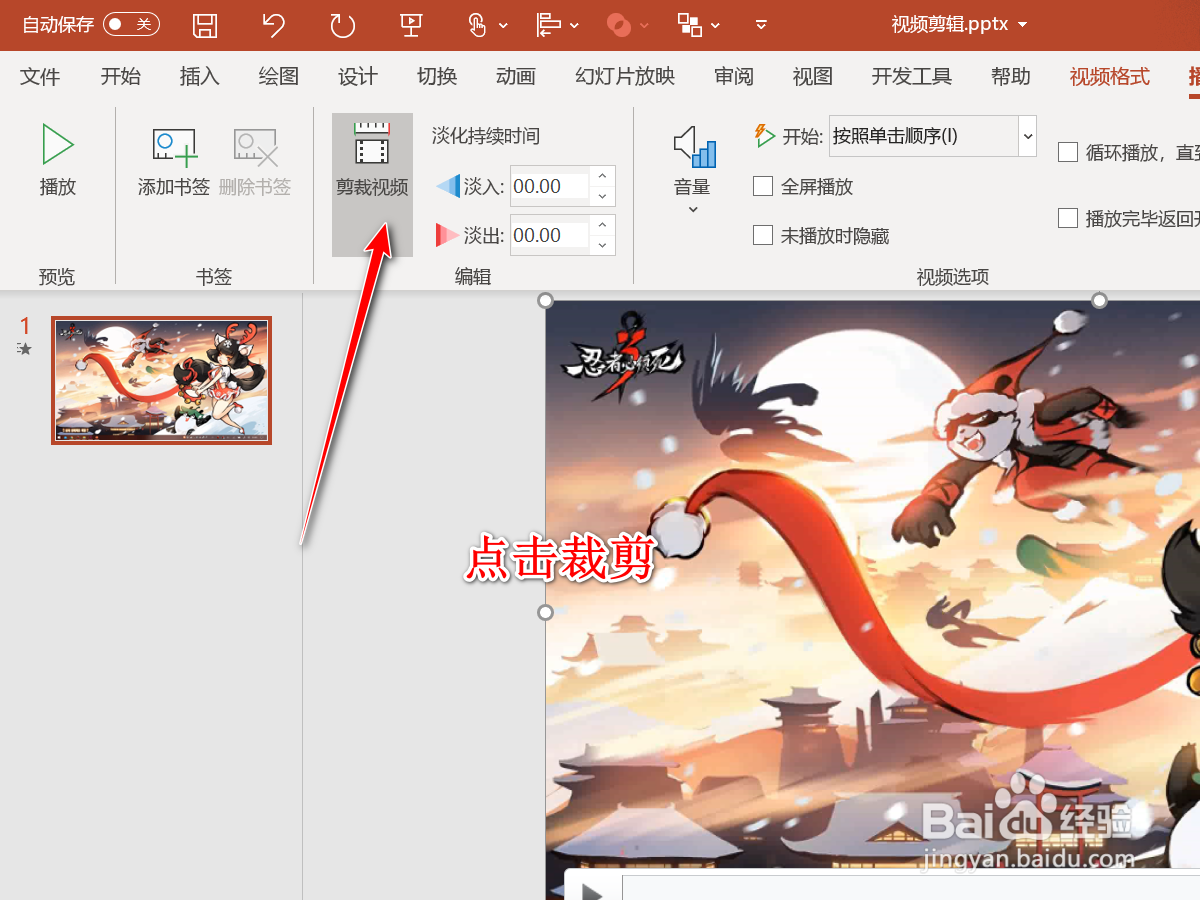This screenshot has height=900, width=1200.
Task: Switch to the 插入 (Insert) tab
Action: click(199, 77)
